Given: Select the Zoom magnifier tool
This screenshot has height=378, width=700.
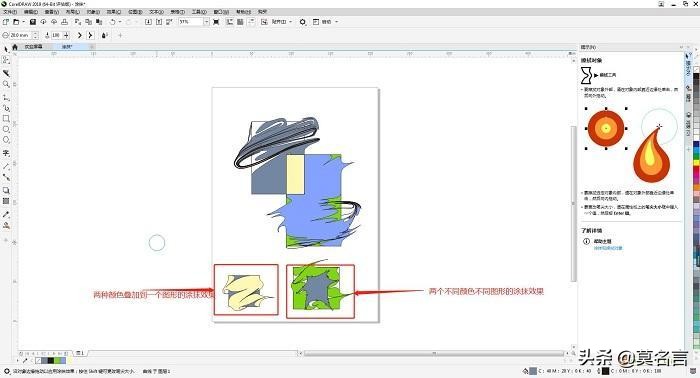Looking at the screenshot, I should coord(6,84).
